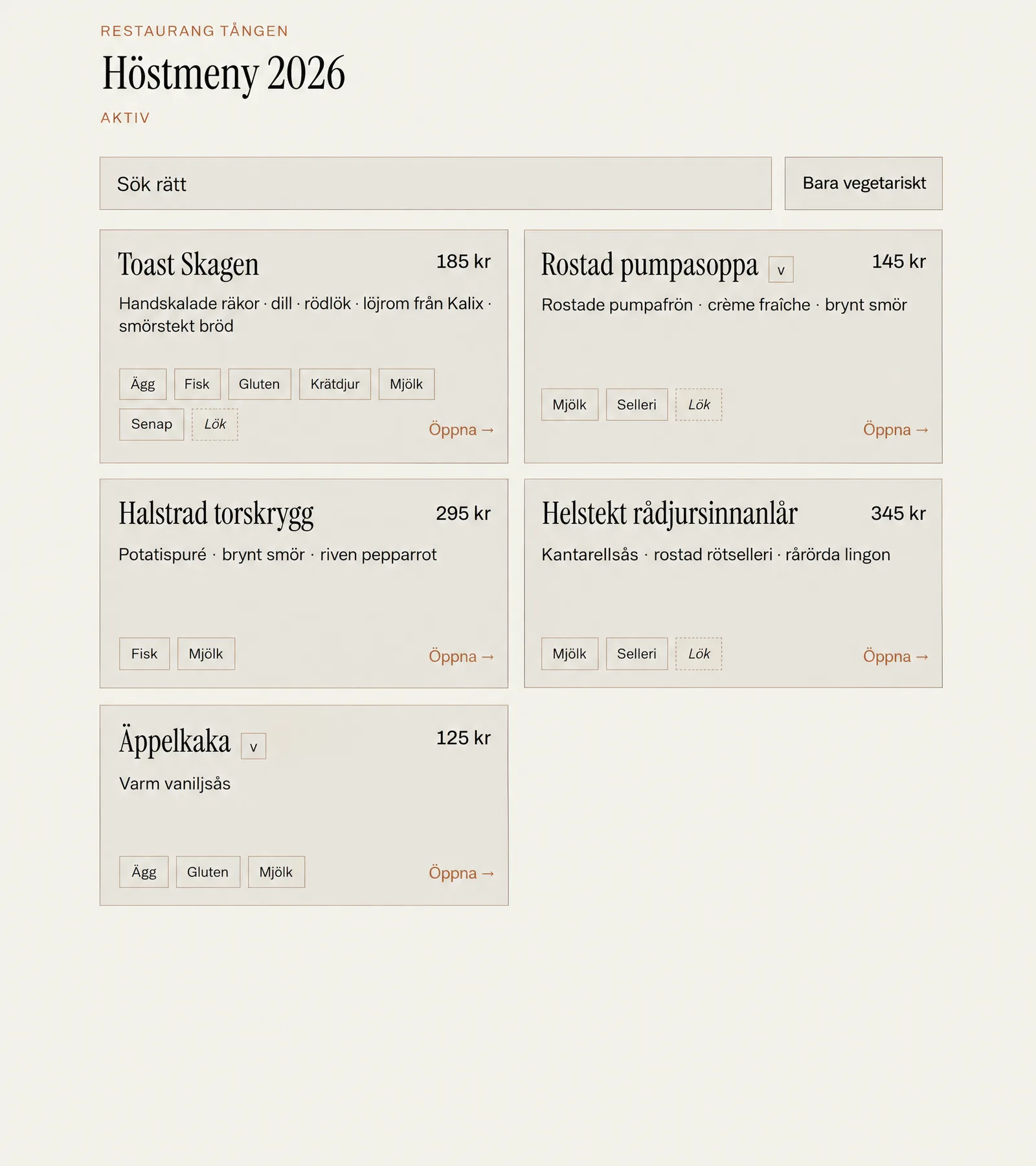
Task: Click the V badge on Rostad pumpasoppa
Action: pos(781,269)
